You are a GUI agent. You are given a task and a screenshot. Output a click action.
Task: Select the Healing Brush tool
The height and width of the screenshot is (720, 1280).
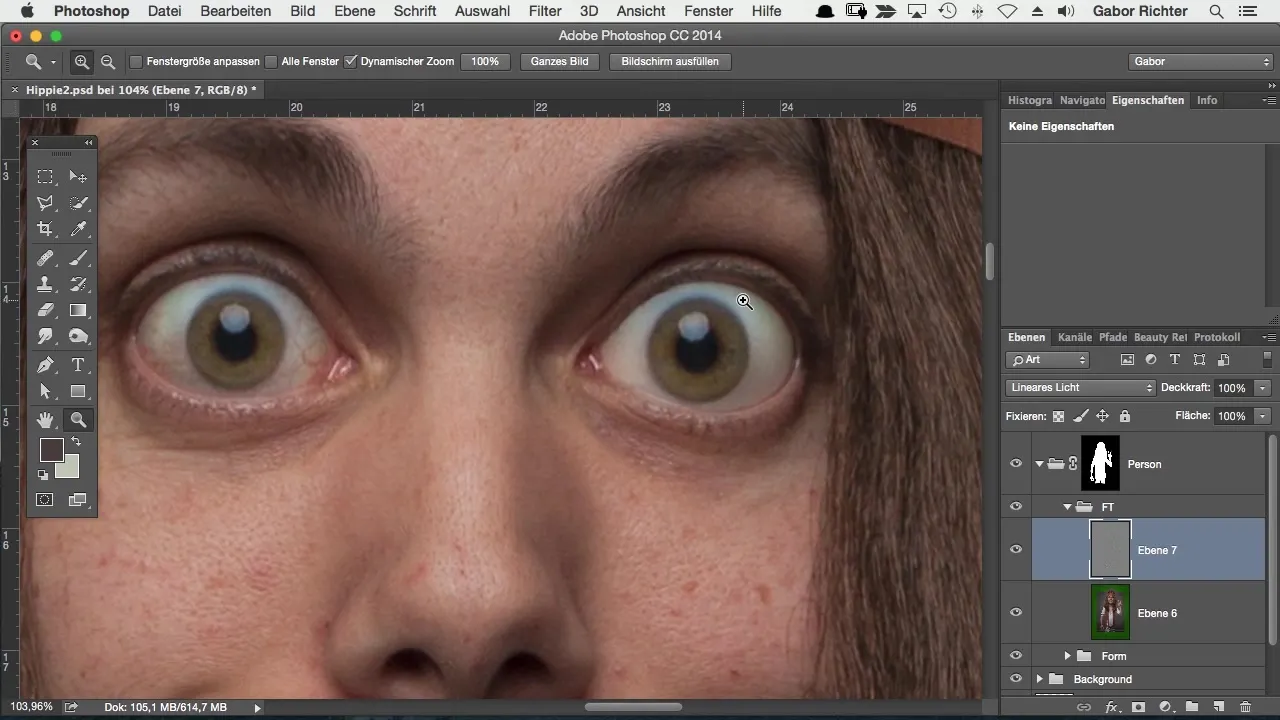point(45,258)
